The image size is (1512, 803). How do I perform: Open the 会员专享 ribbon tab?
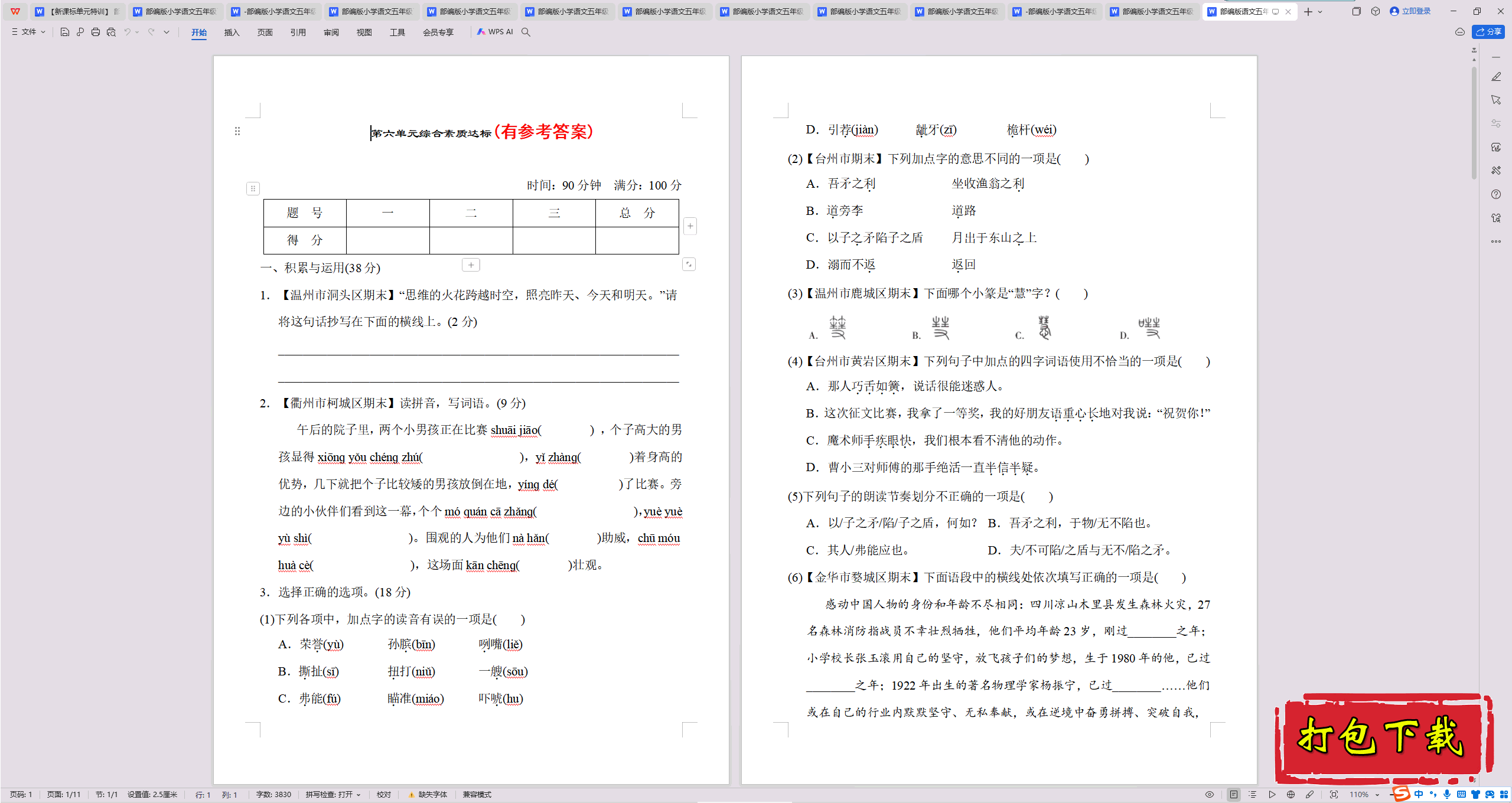point(438,32)
